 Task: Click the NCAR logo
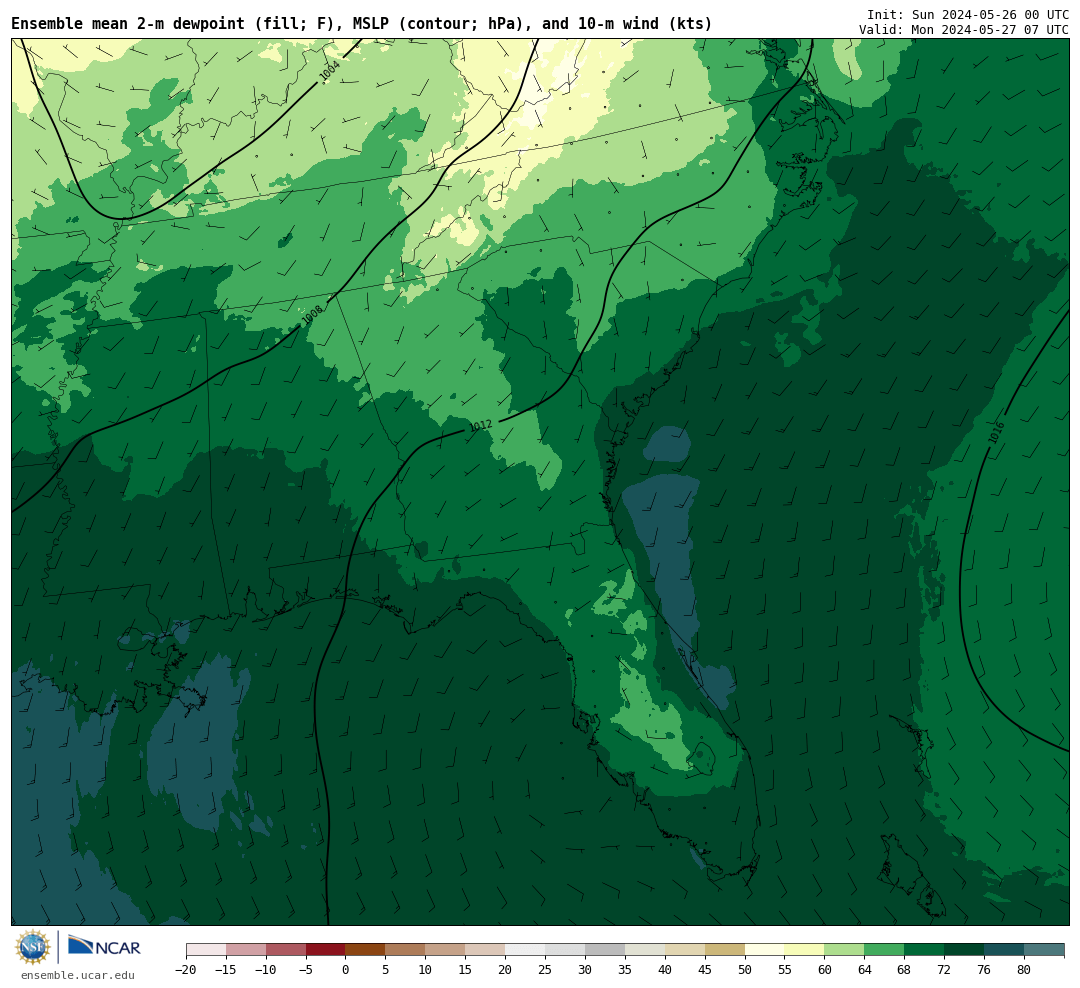pos(104,946)
